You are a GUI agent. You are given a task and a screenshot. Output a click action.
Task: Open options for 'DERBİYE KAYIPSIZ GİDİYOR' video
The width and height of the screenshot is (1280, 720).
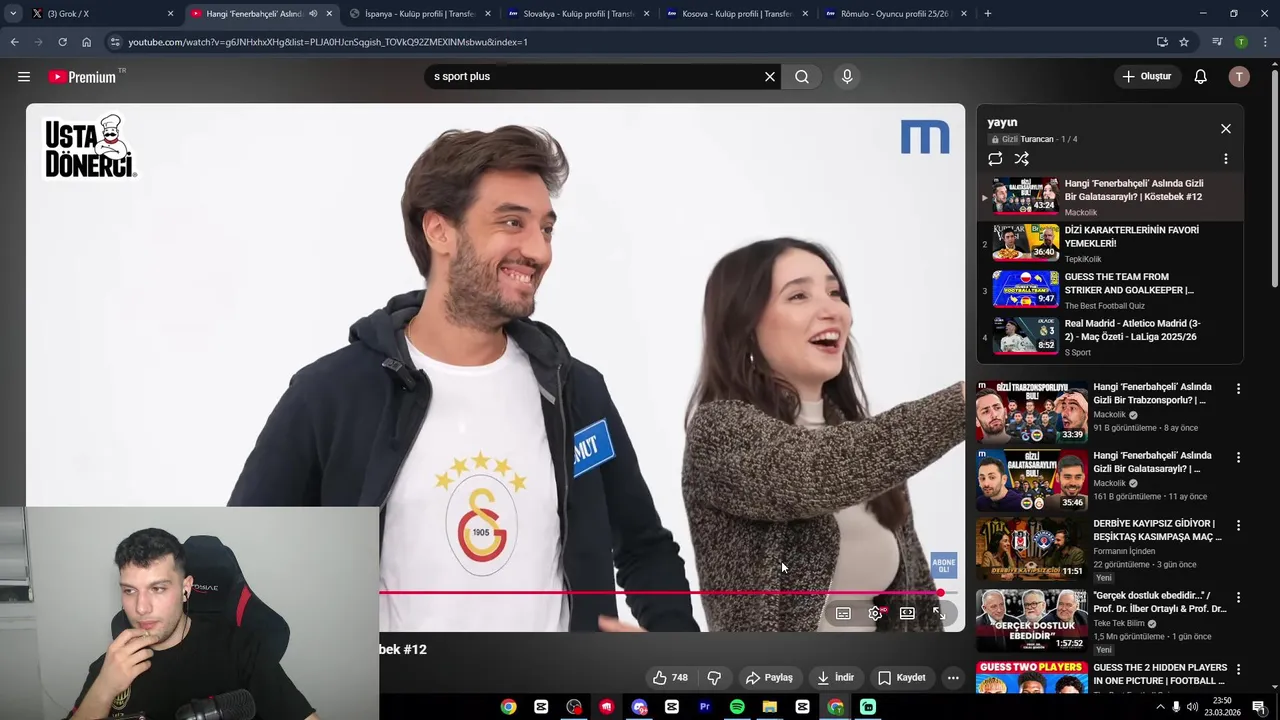click(1238, 525)
